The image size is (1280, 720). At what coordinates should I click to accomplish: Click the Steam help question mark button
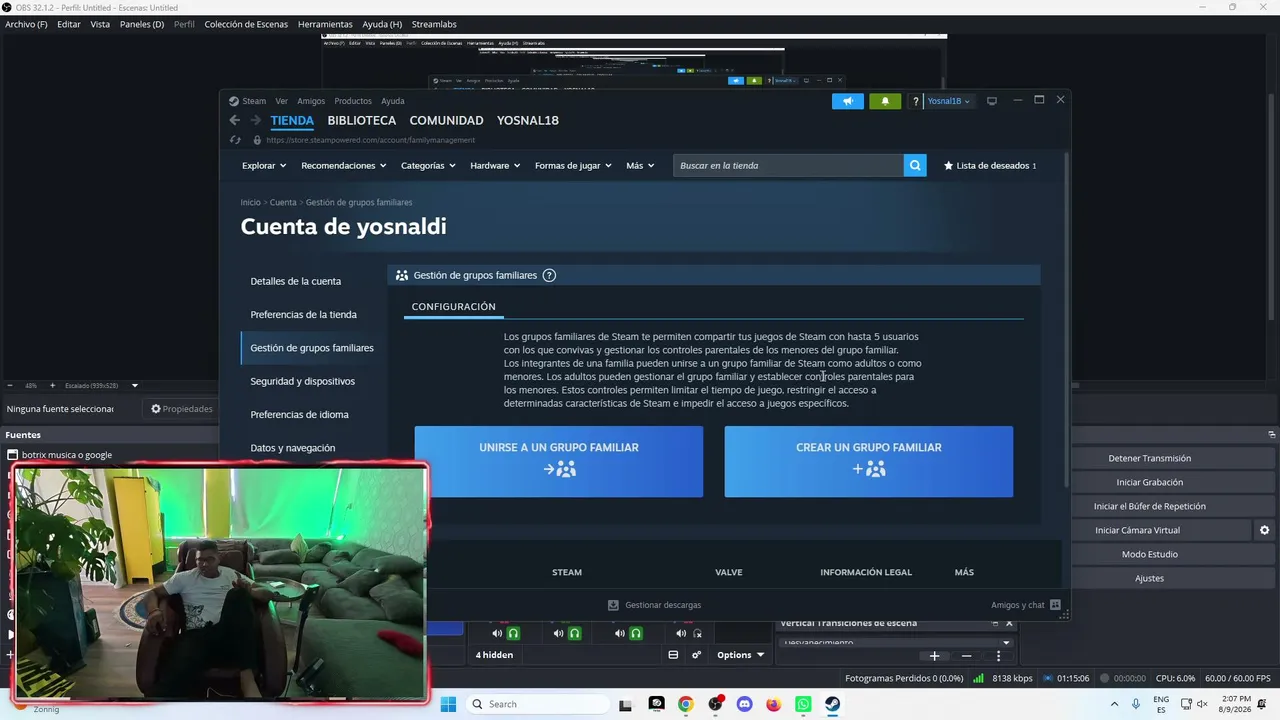(x=915, y=101)
